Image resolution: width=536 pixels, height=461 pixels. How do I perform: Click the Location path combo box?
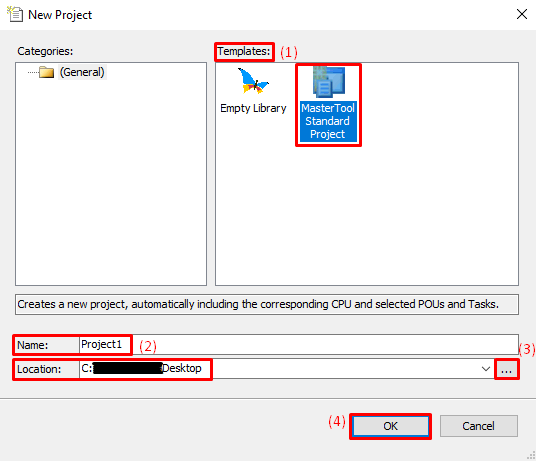tap(286, 369)
